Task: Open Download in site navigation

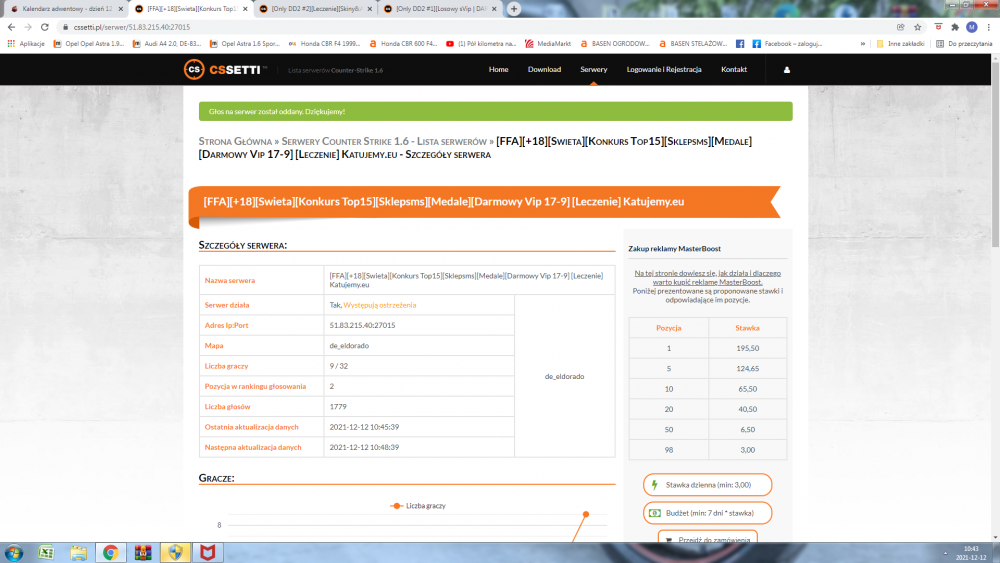Action: point(544,69)
